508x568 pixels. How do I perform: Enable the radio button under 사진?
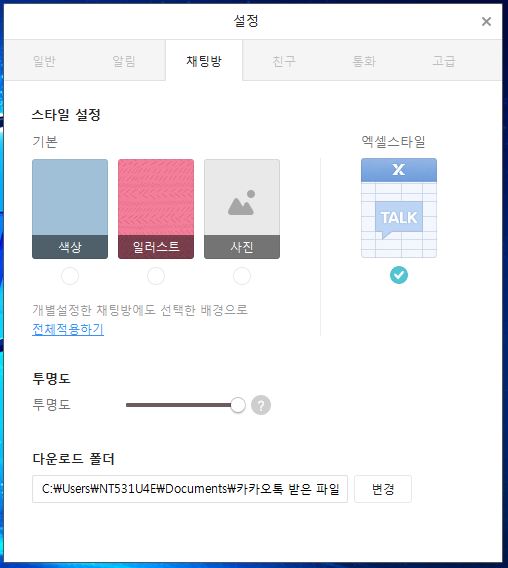242,276
